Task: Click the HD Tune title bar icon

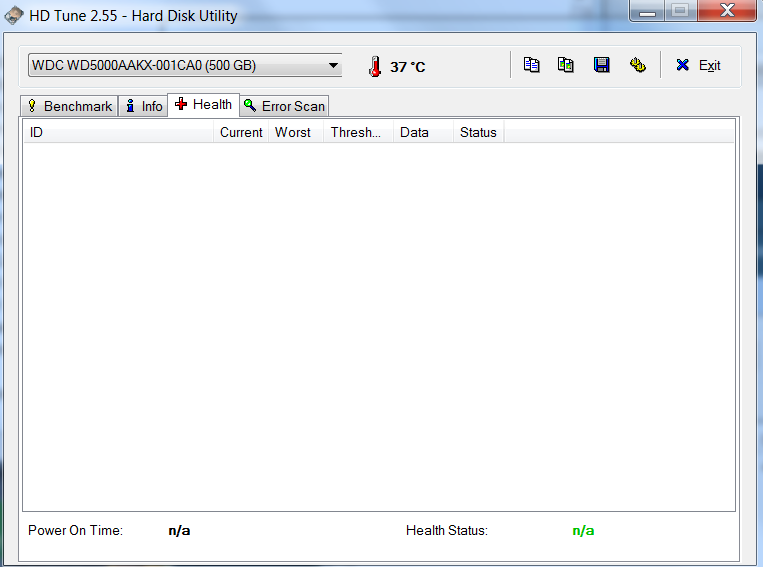Action: [x=14, y=16]
